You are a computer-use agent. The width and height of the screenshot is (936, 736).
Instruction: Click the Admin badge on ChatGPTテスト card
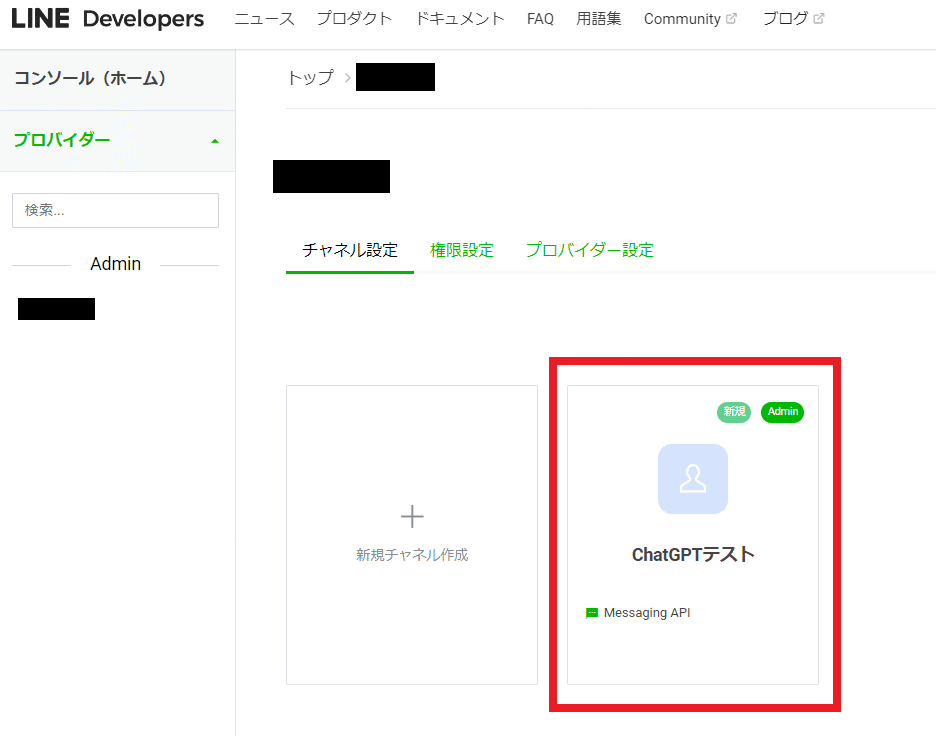coord(783,412)
